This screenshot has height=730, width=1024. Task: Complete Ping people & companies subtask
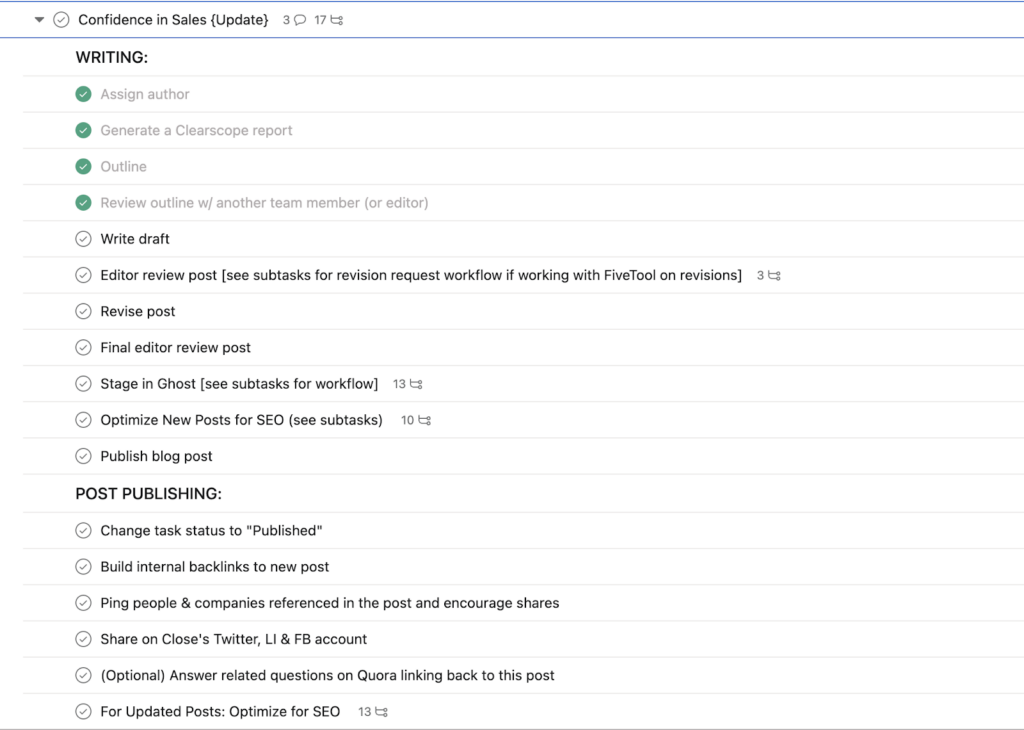(x=84, y=603)
